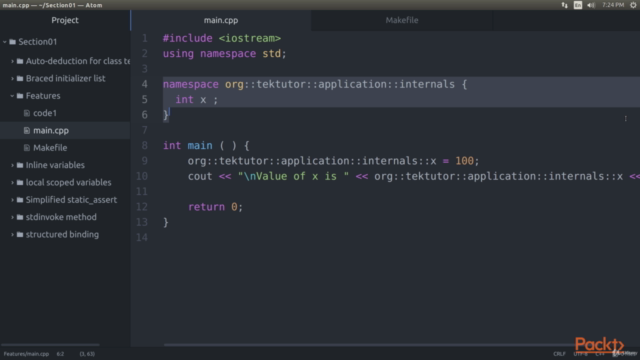The height and width of the screenshot is (360, 640).
Task: Click the 'int x ;' declaration line
Action: [x=197, y=100]
